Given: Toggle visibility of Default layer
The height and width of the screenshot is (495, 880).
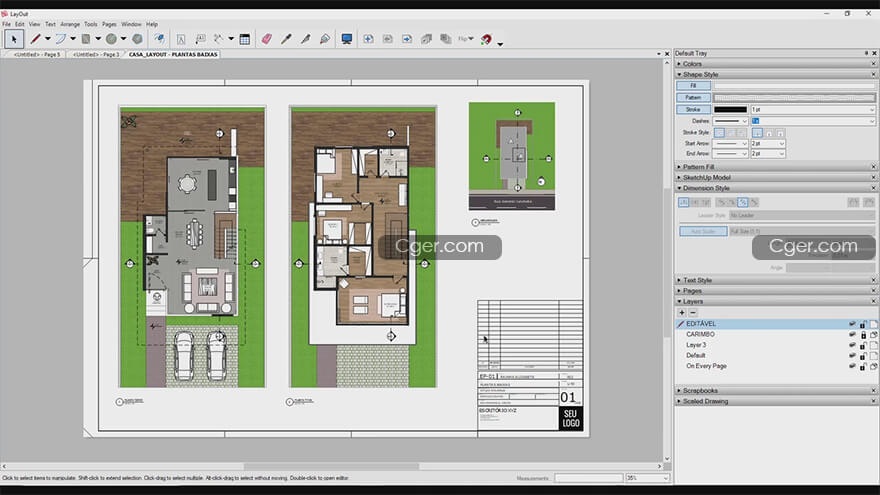Looking at the screenshot, I should click(x=852, y=356).
